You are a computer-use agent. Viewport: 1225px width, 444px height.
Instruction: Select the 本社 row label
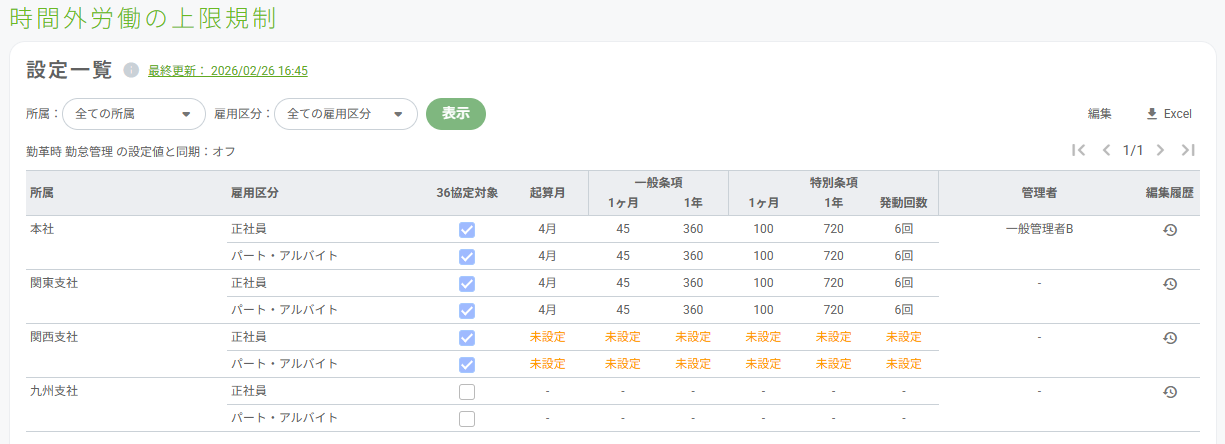point(42,229)
